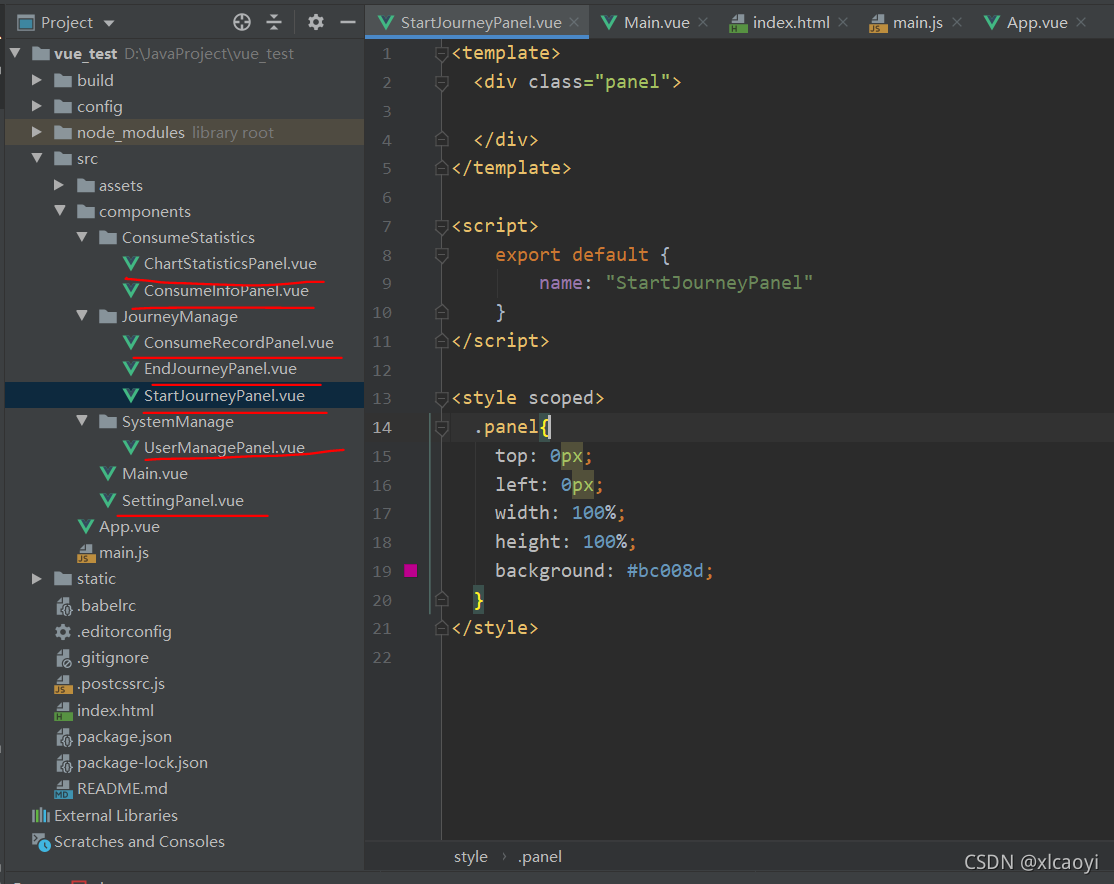Expand the build folder
Viewport: 1114px width, 884px height.
(x=37, y=80)
